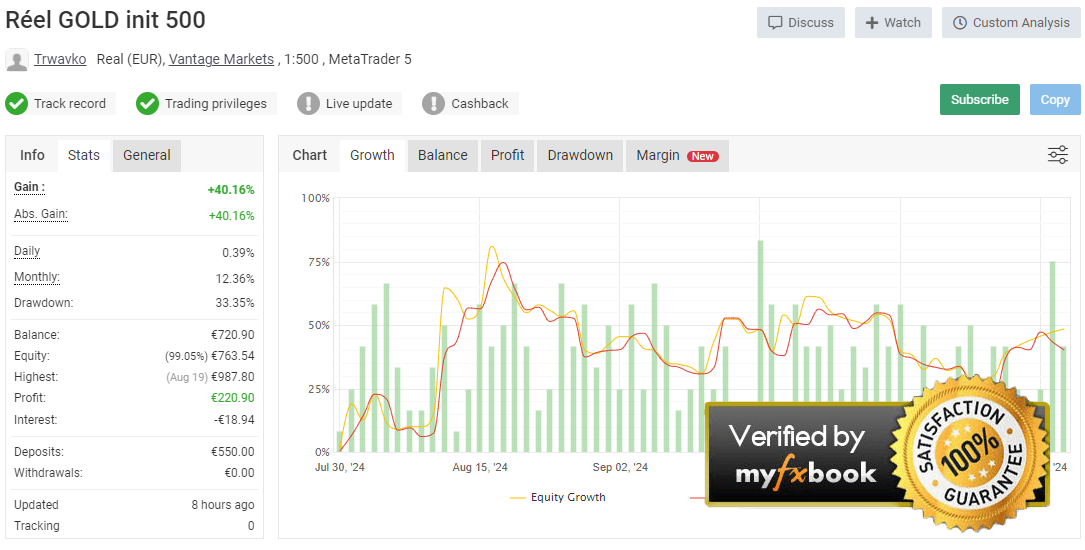This screenshot has height=550, width=1085.
Task: Click the Track record badge label
Action: point(70,104)
